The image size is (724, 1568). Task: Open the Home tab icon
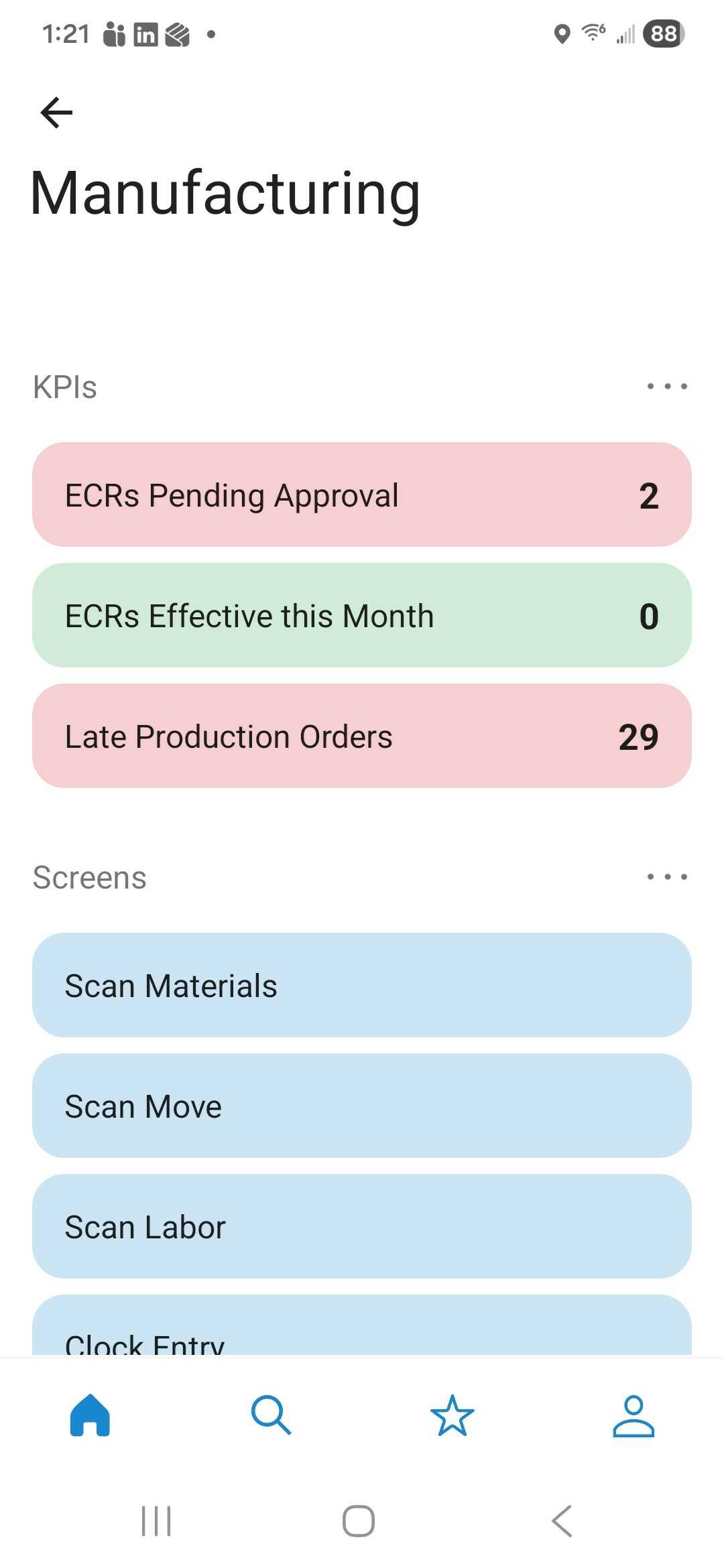coord(90,1415)
